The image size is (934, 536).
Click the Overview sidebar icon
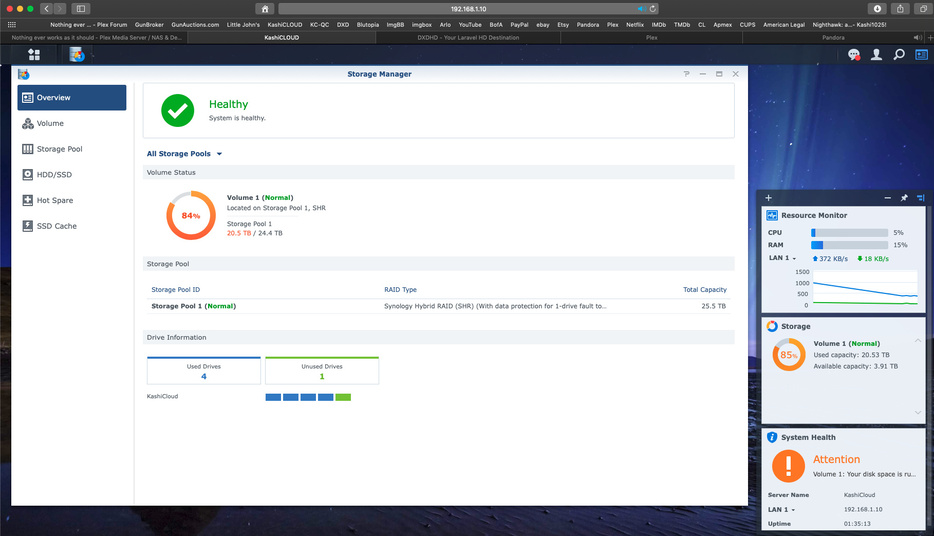(27, 98)
